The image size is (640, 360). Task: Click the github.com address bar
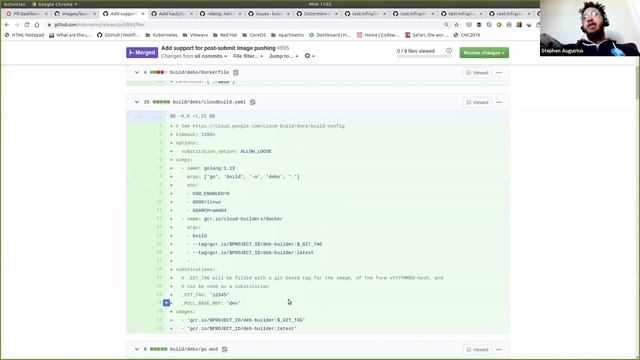245,25
